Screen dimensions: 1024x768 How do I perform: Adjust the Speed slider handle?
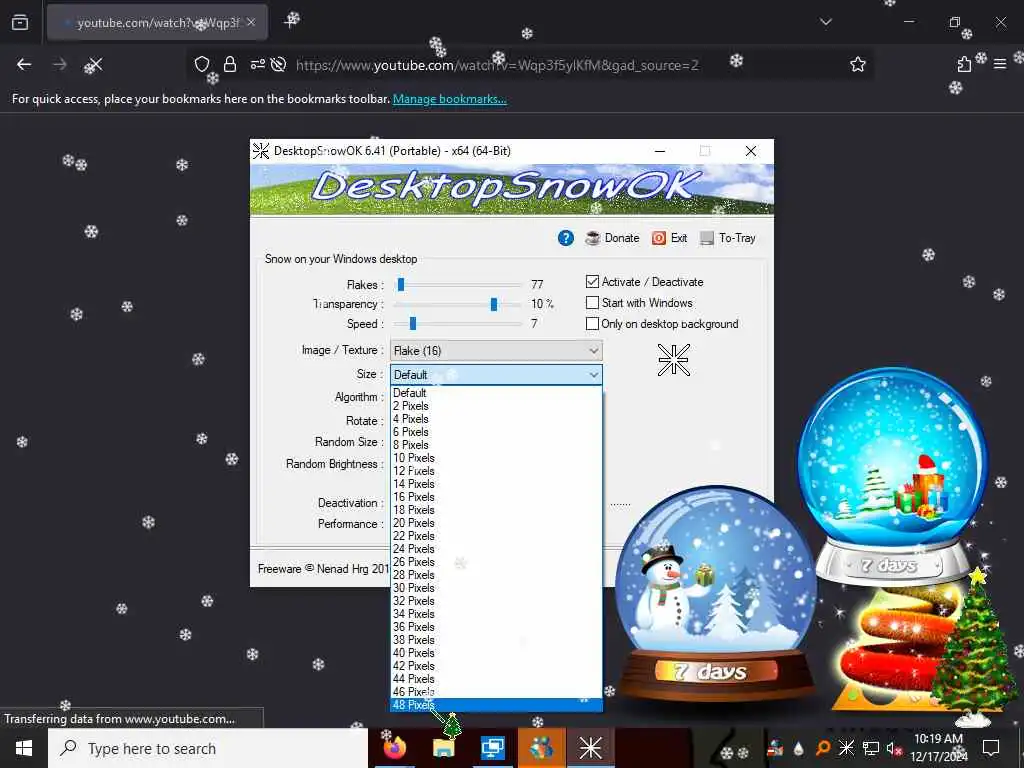click(413, 323)
